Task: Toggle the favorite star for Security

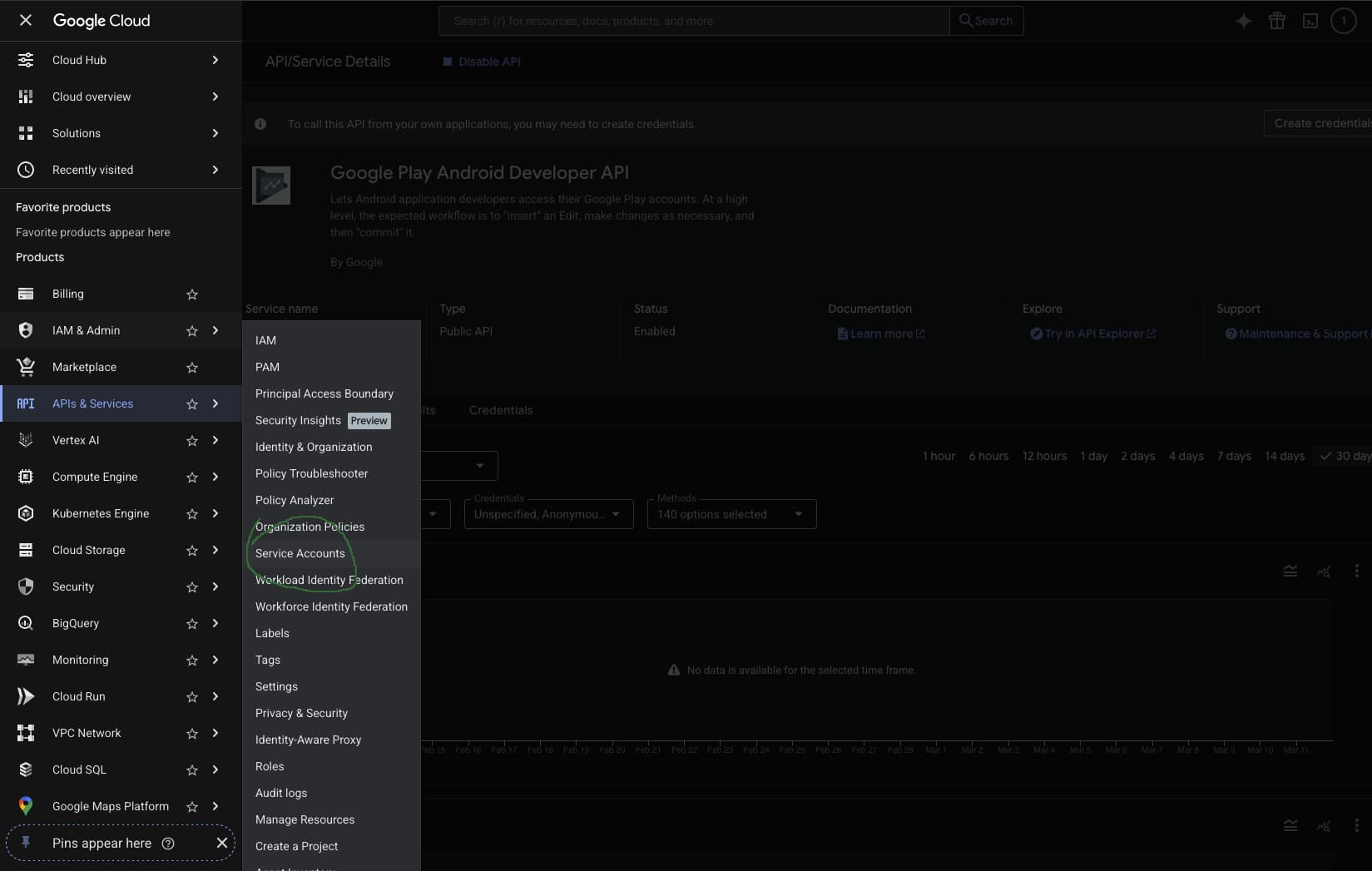Action: 192,586
